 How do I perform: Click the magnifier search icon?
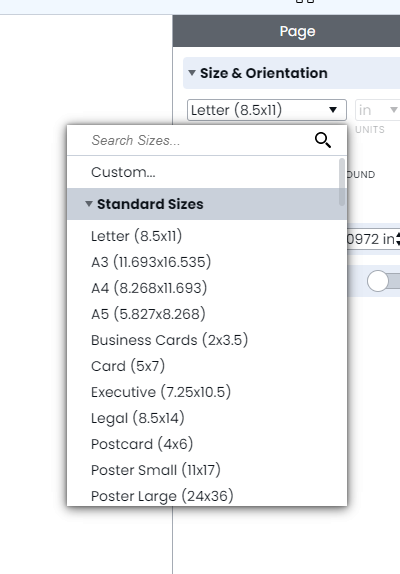coord(323,140)
